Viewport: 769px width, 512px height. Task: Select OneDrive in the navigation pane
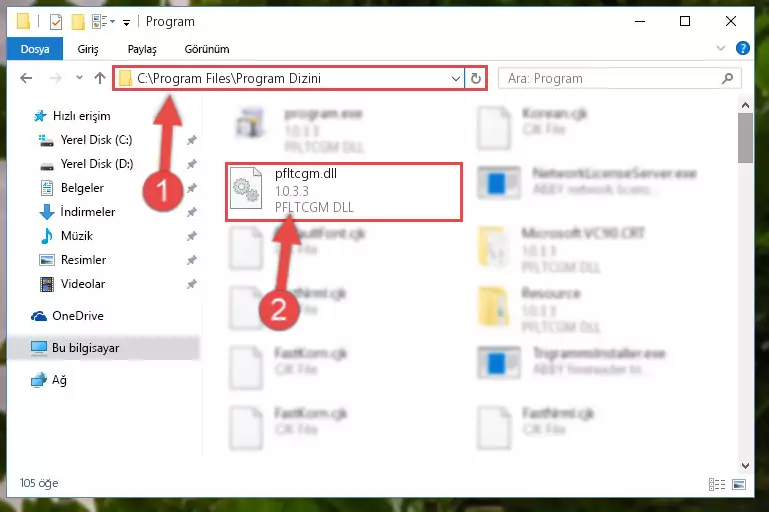pos(77,316)
